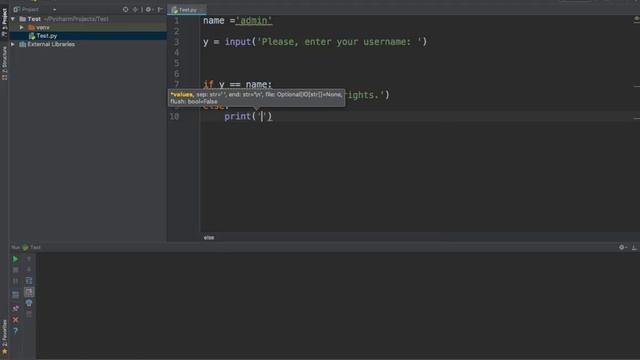
Task: Rerun the Test script with green play
Action: [x=15, y=259]
